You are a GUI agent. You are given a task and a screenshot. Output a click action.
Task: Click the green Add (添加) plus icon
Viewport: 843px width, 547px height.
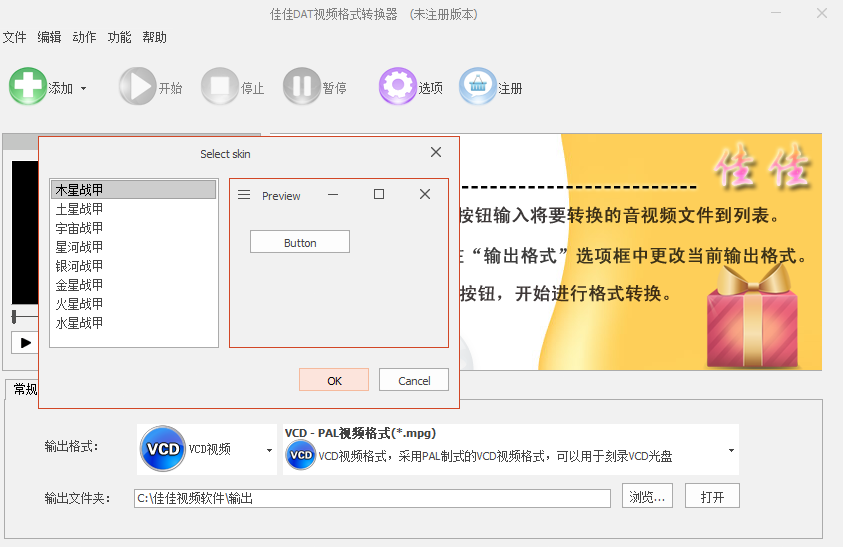[x=27, y=86]
